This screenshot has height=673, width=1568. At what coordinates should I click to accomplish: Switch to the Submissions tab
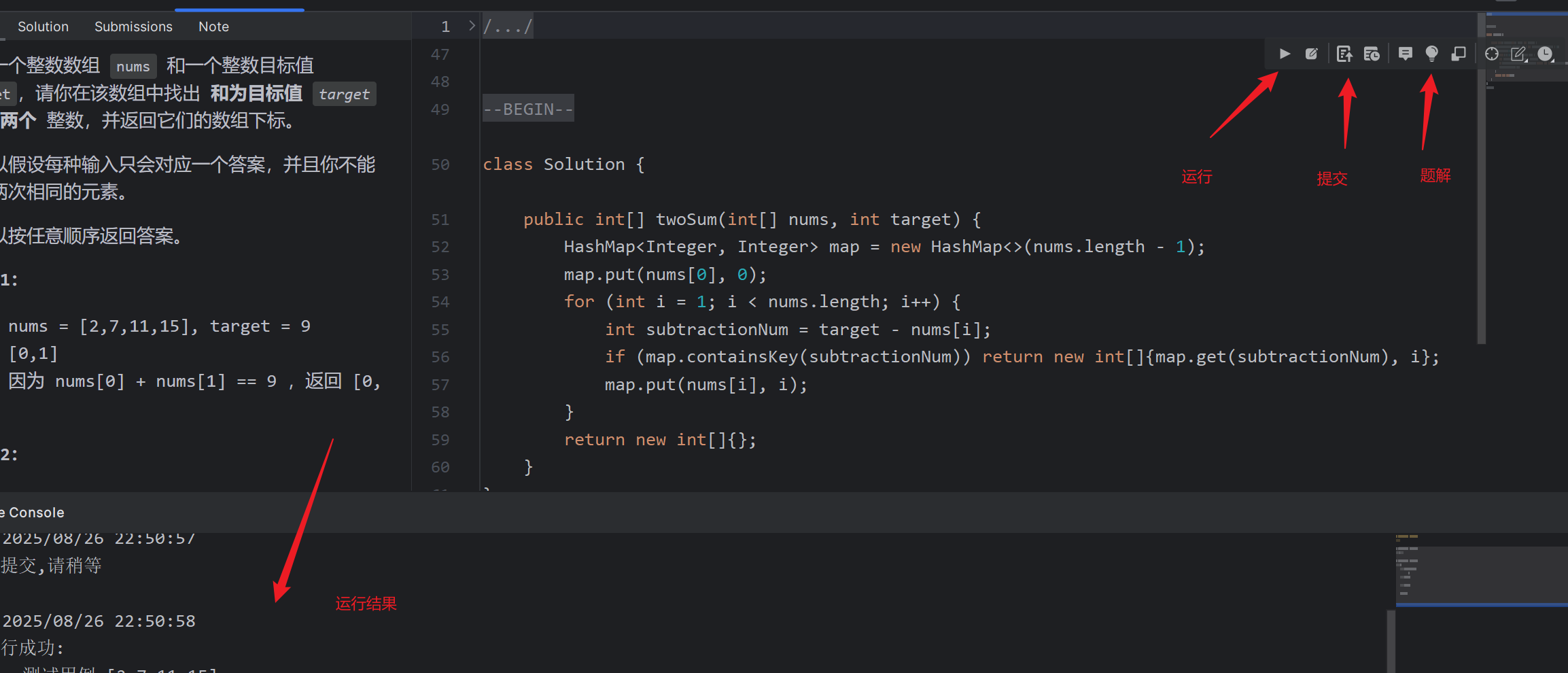pyautogui.click(x=133, y=27)
